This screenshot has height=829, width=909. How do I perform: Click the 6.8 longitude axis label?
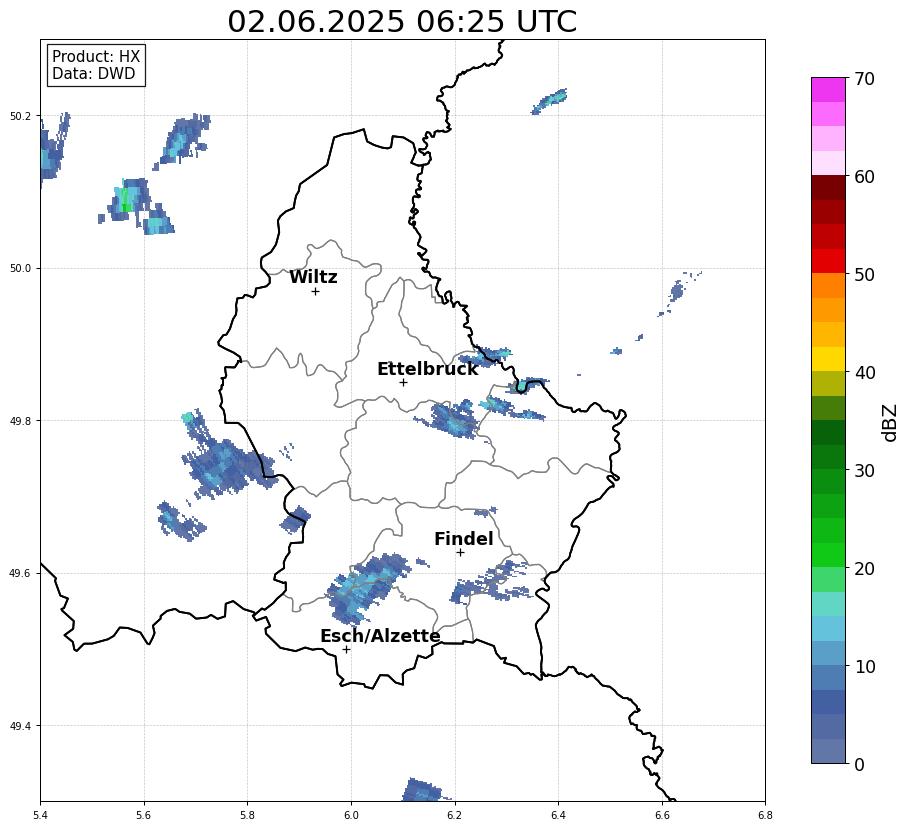[765, 815]
